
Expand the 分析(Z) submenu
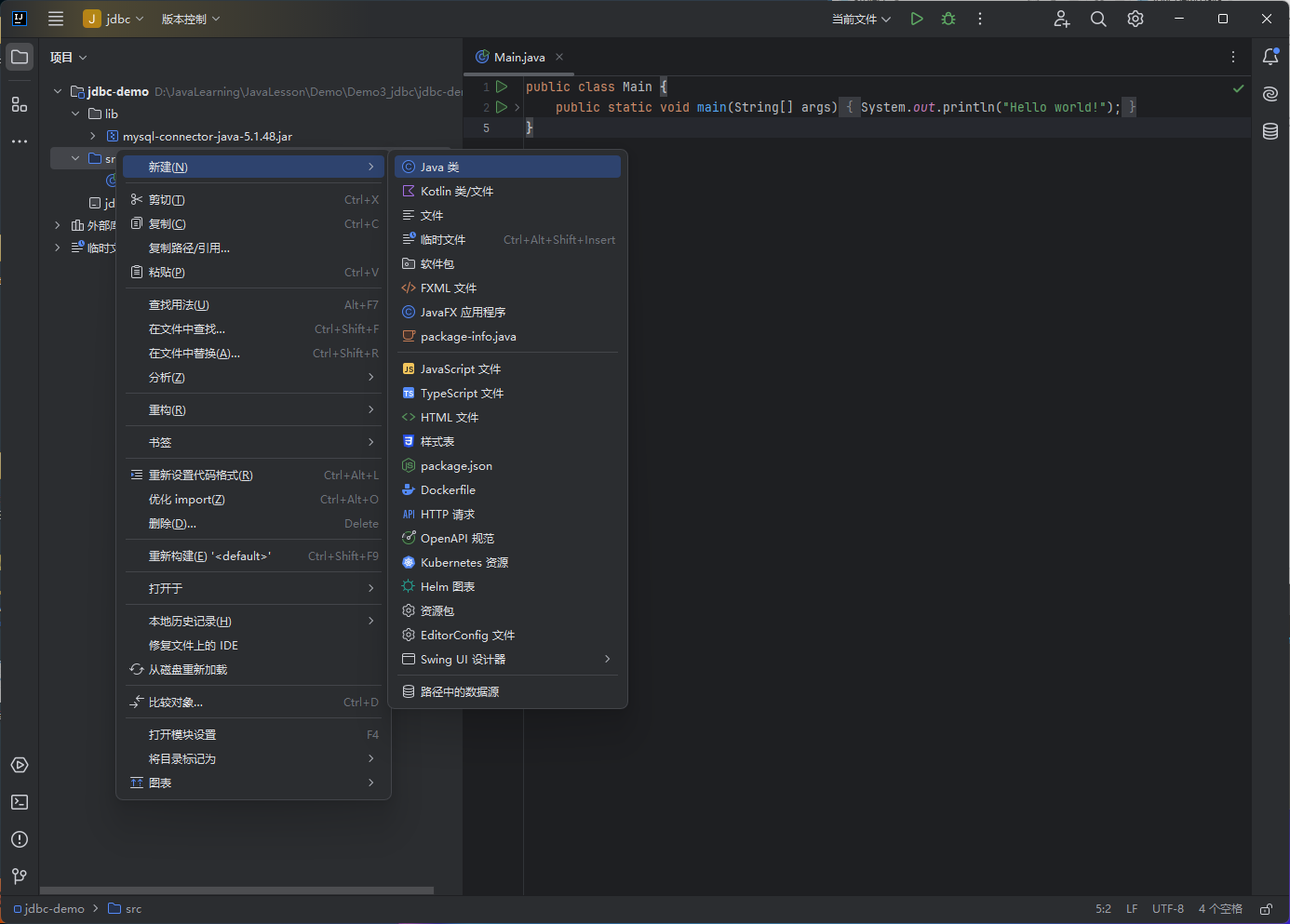coord(253,377)
